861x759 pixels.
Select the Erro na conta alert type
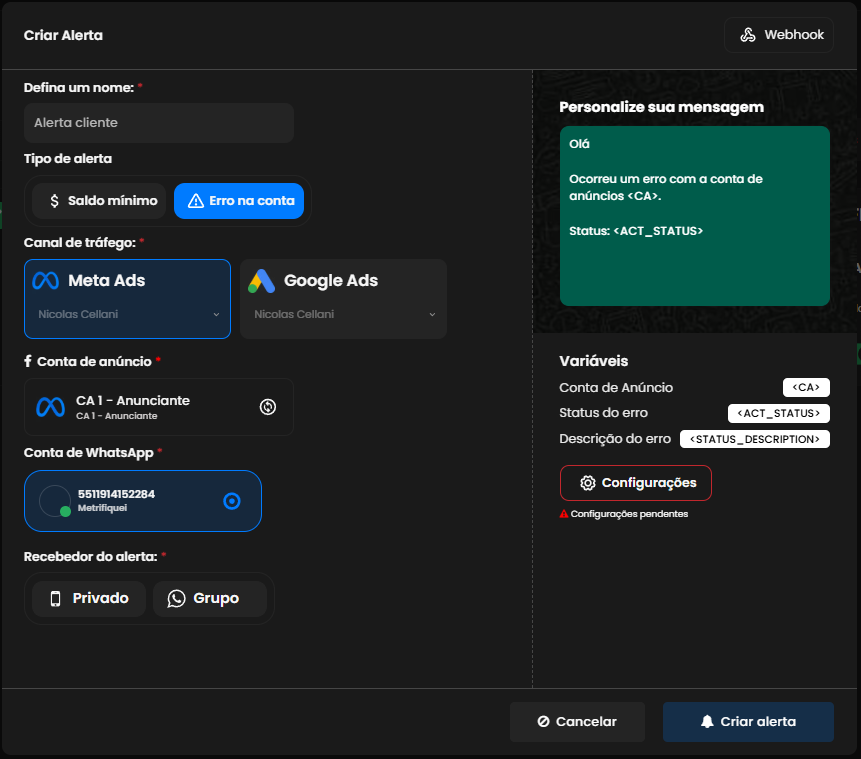pyautogui.click(x=240, y=201)
